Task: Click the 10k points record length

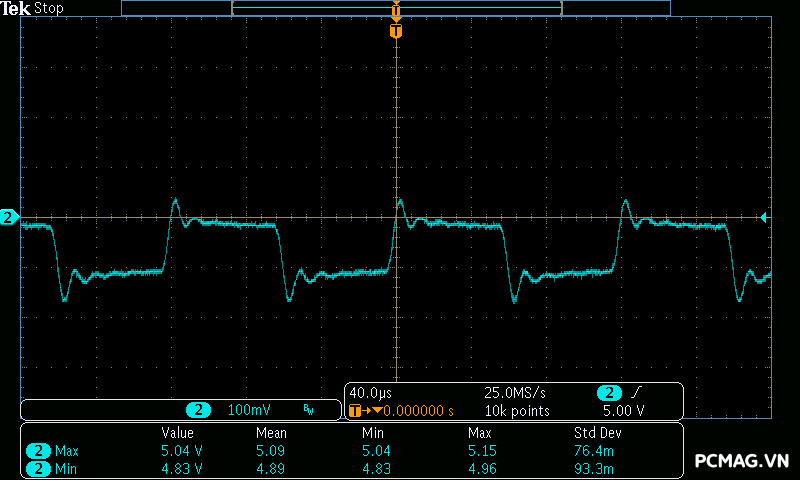Action: (x=517, y=410)
